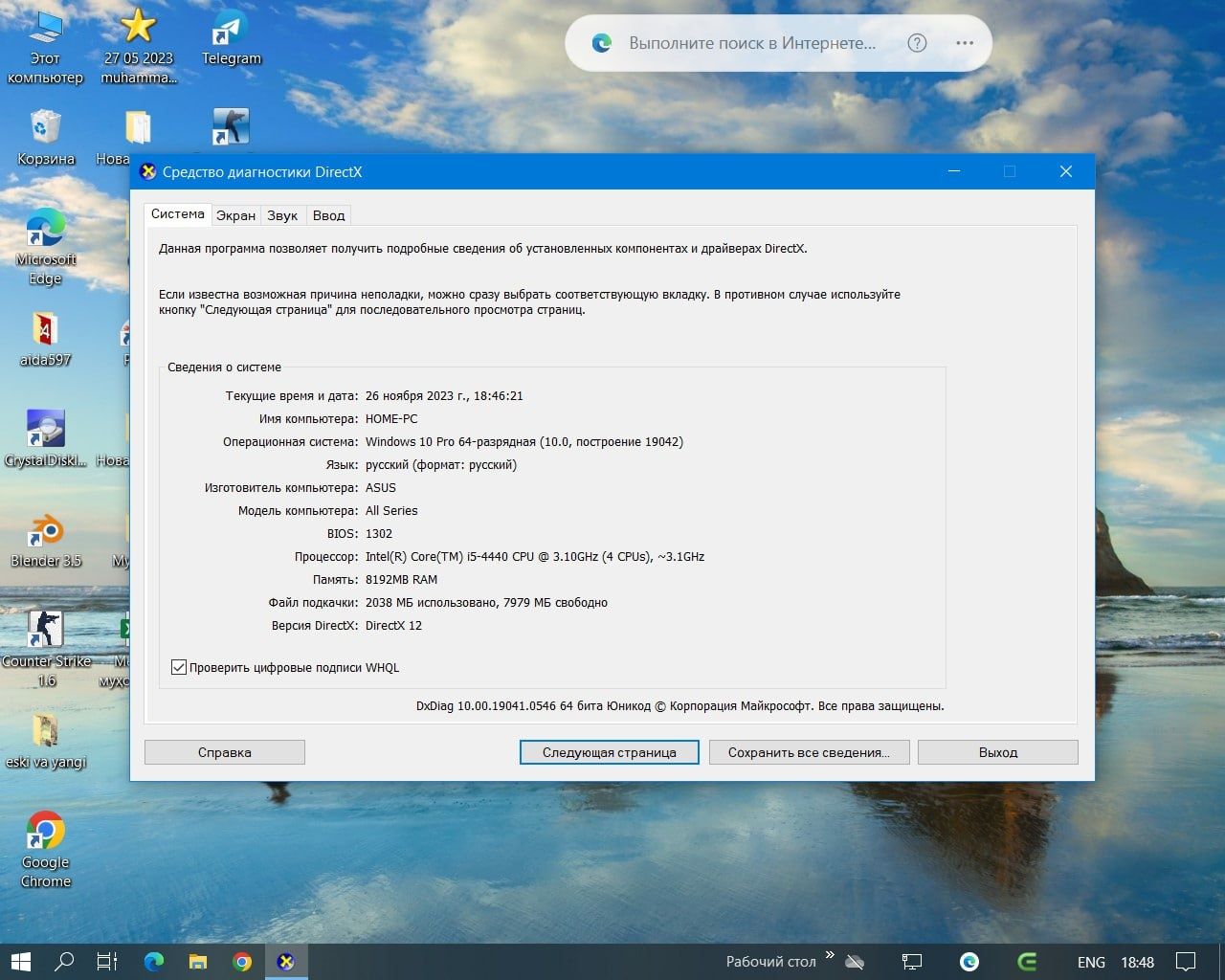Click the desktop display tray icon

(912, 962)
